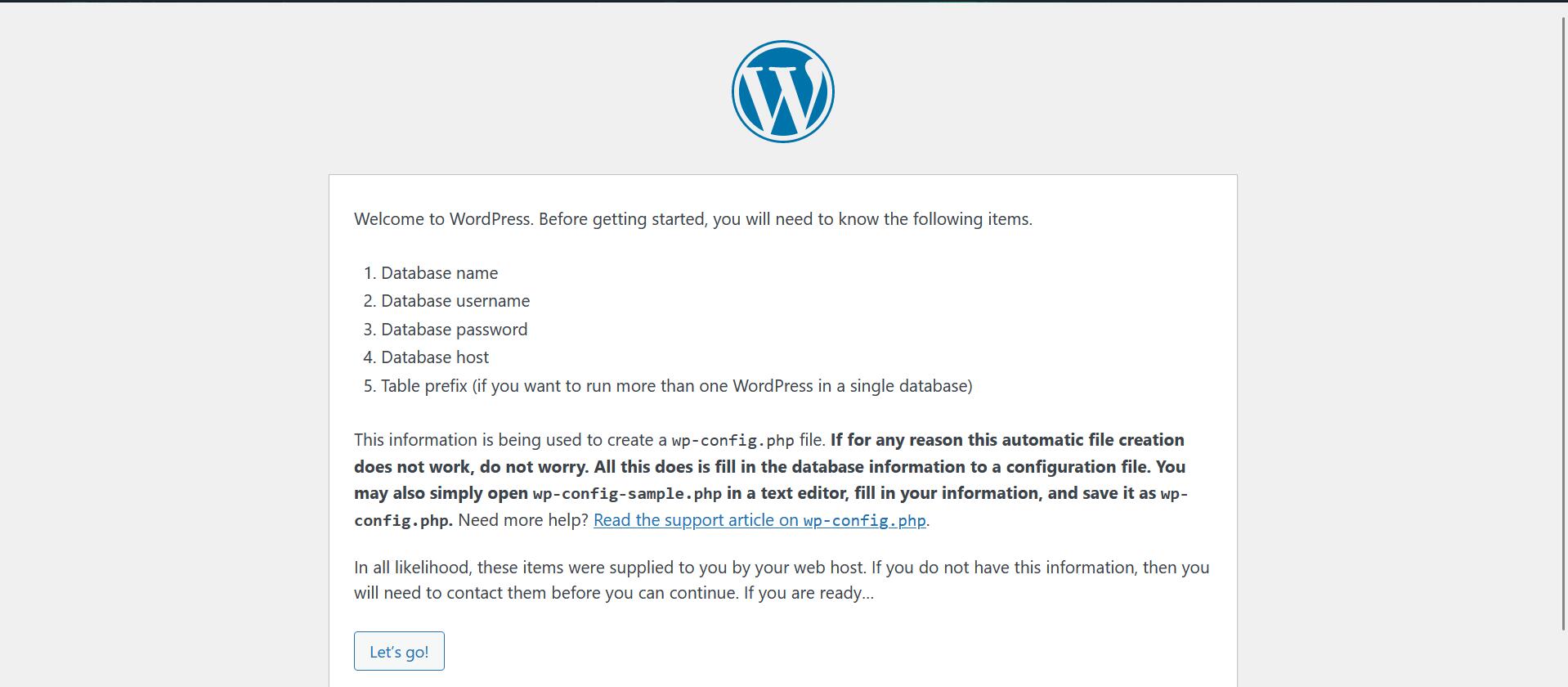The image size is (1568, 687).
Task: Click the 'Database password' list item
Action: pos(455,330)
